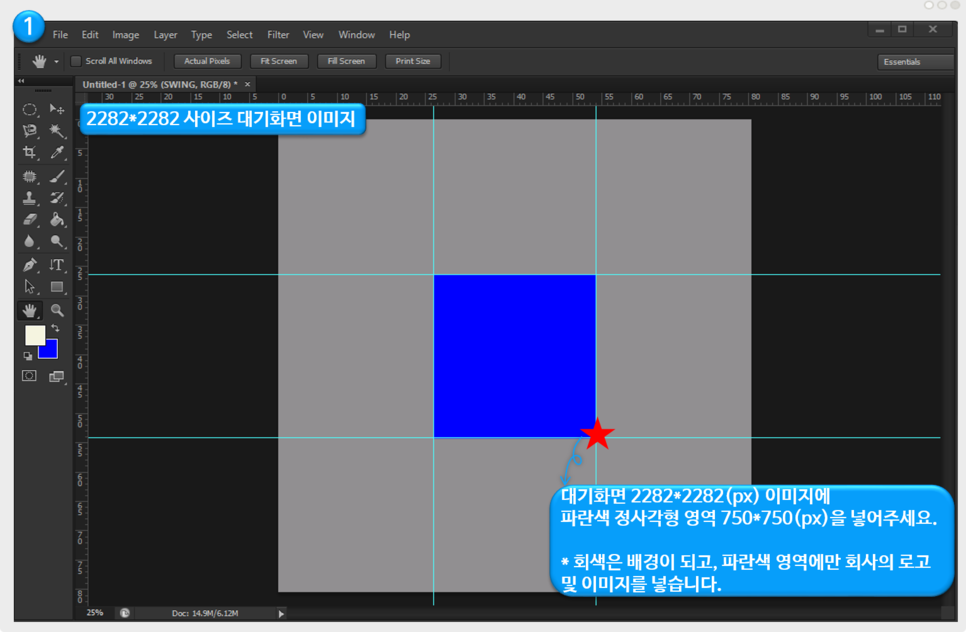Enable Scroll All Windows checkbox
This screenshot has width=966, height=632.
(76, 61)
